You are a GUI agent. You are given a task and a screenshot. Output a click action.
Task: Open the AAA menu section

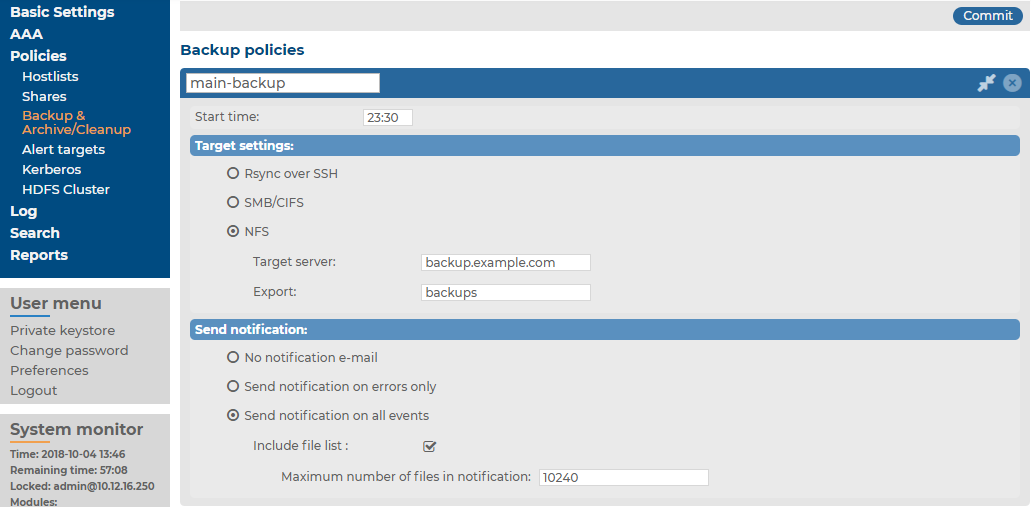pyautogui.click(x=26, y=34)
